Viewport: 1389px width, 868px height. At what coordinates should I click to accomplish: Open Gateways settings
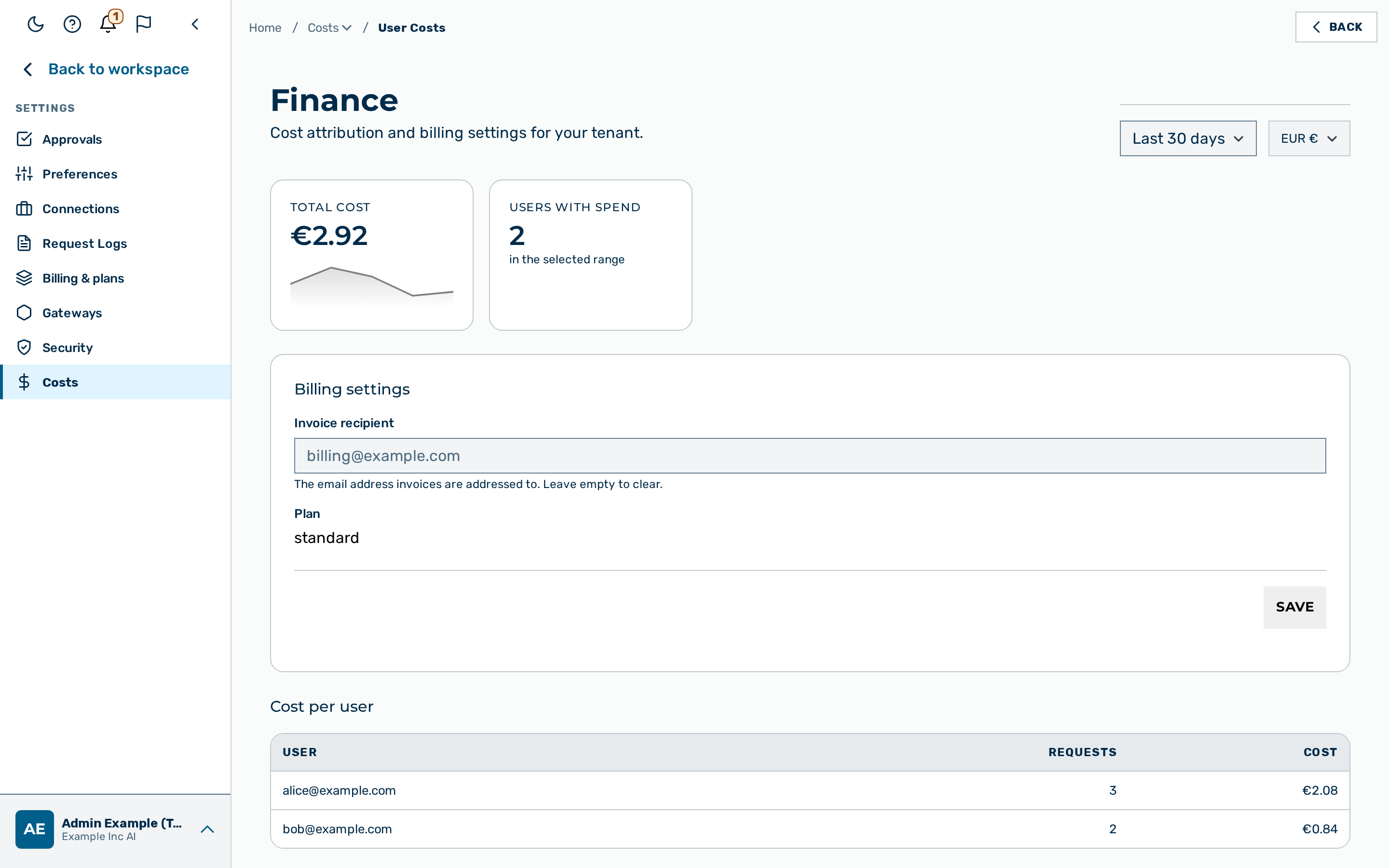115,313
